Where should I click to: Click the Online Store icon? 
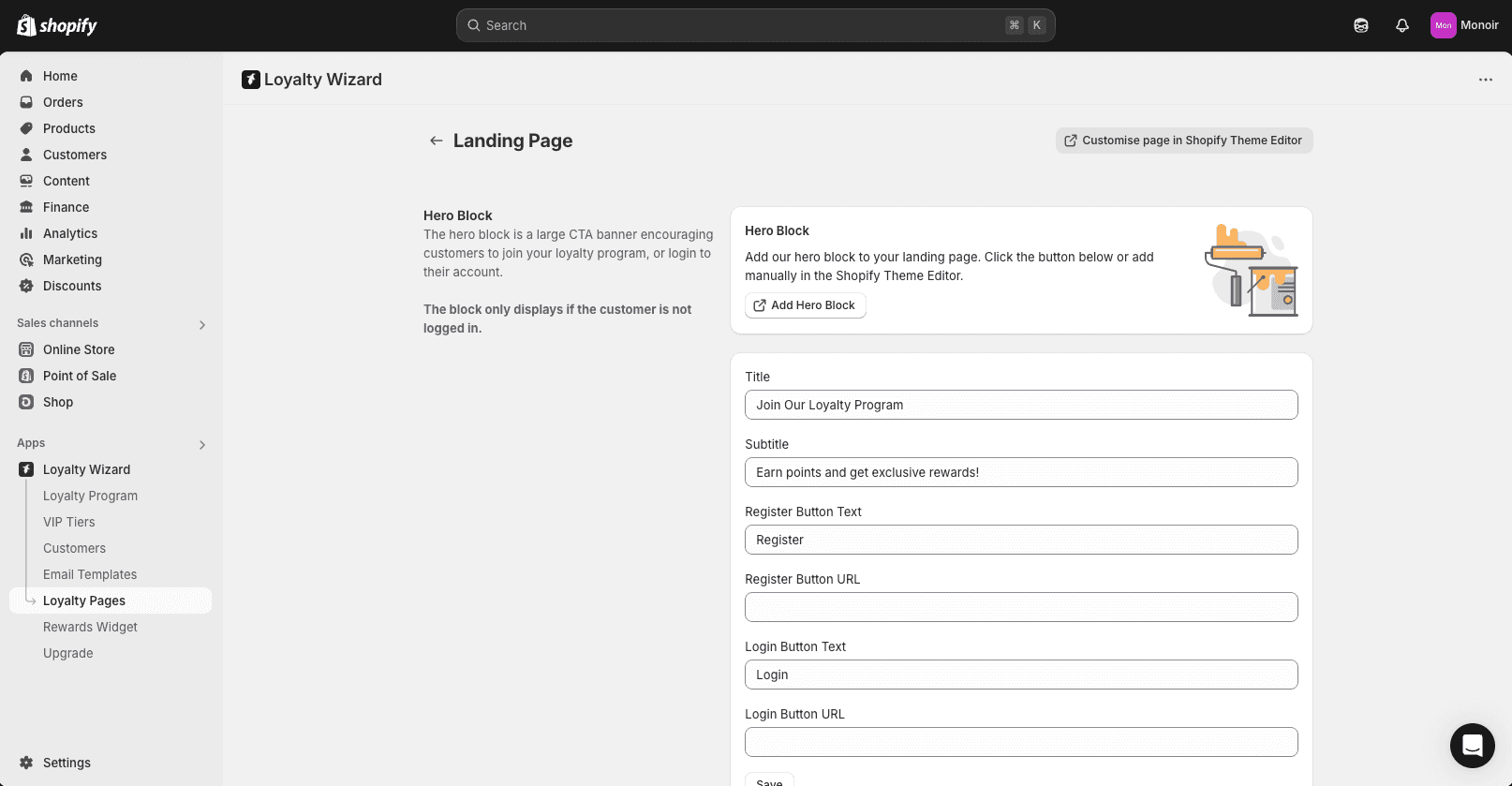coord(26,349)
